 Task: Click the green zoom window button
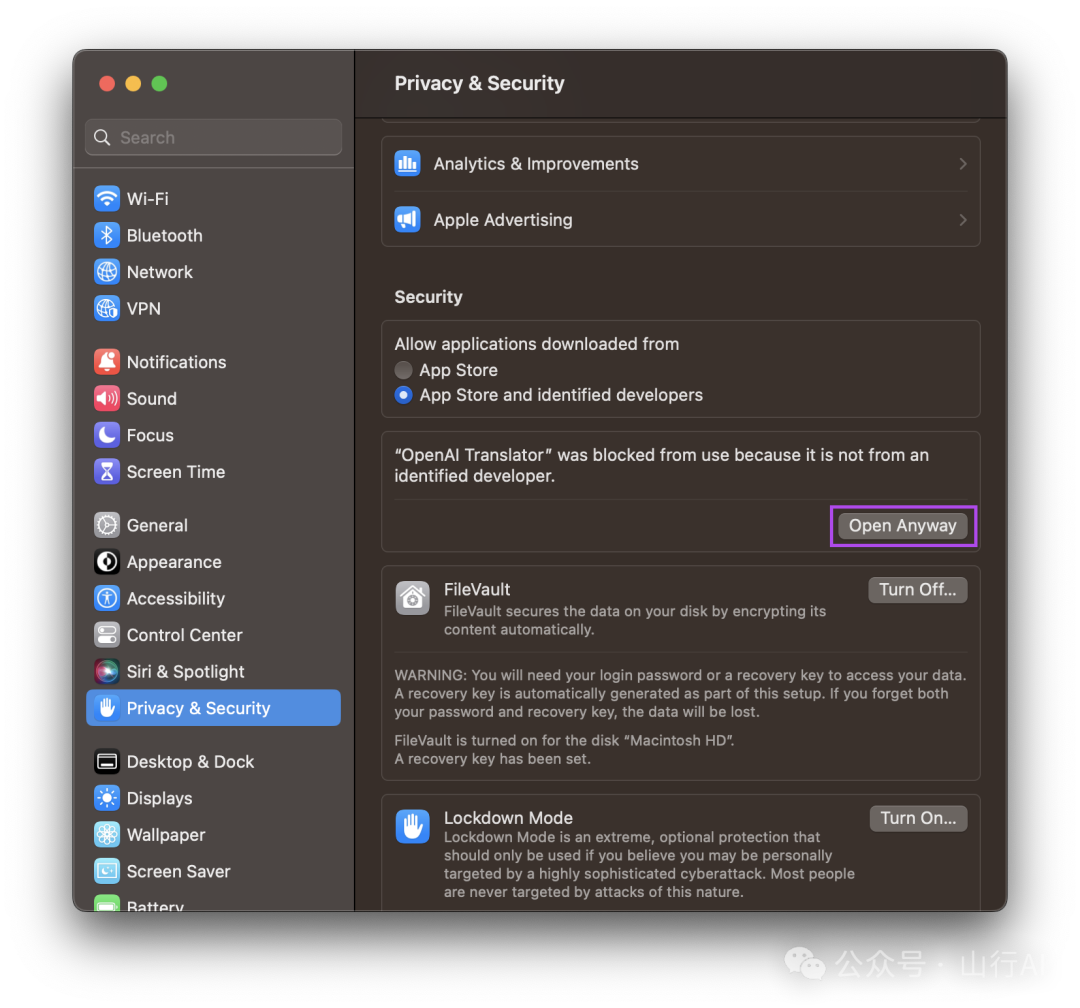pos(159,83)
